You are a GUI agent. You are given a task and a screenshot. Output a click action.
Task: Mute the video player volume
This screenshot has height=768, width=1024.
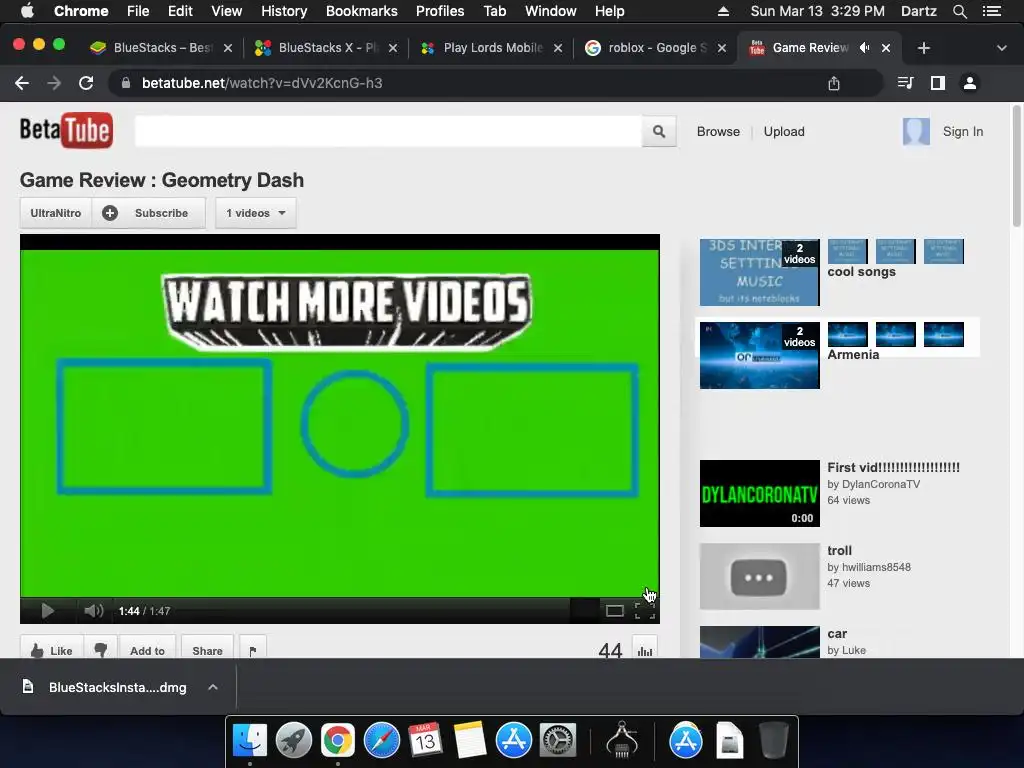pos(93,611)
